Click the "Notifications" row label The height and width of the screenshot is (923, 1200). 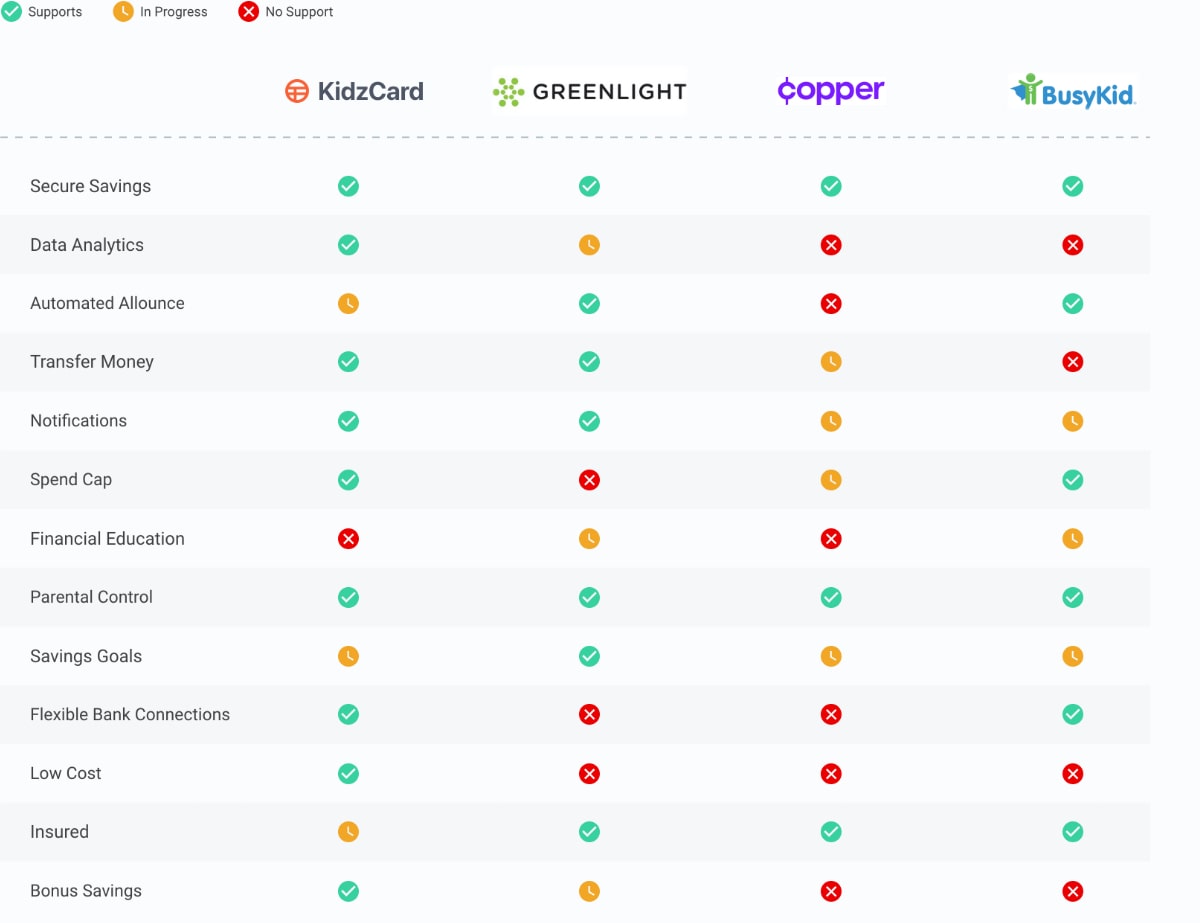(78, 421)
